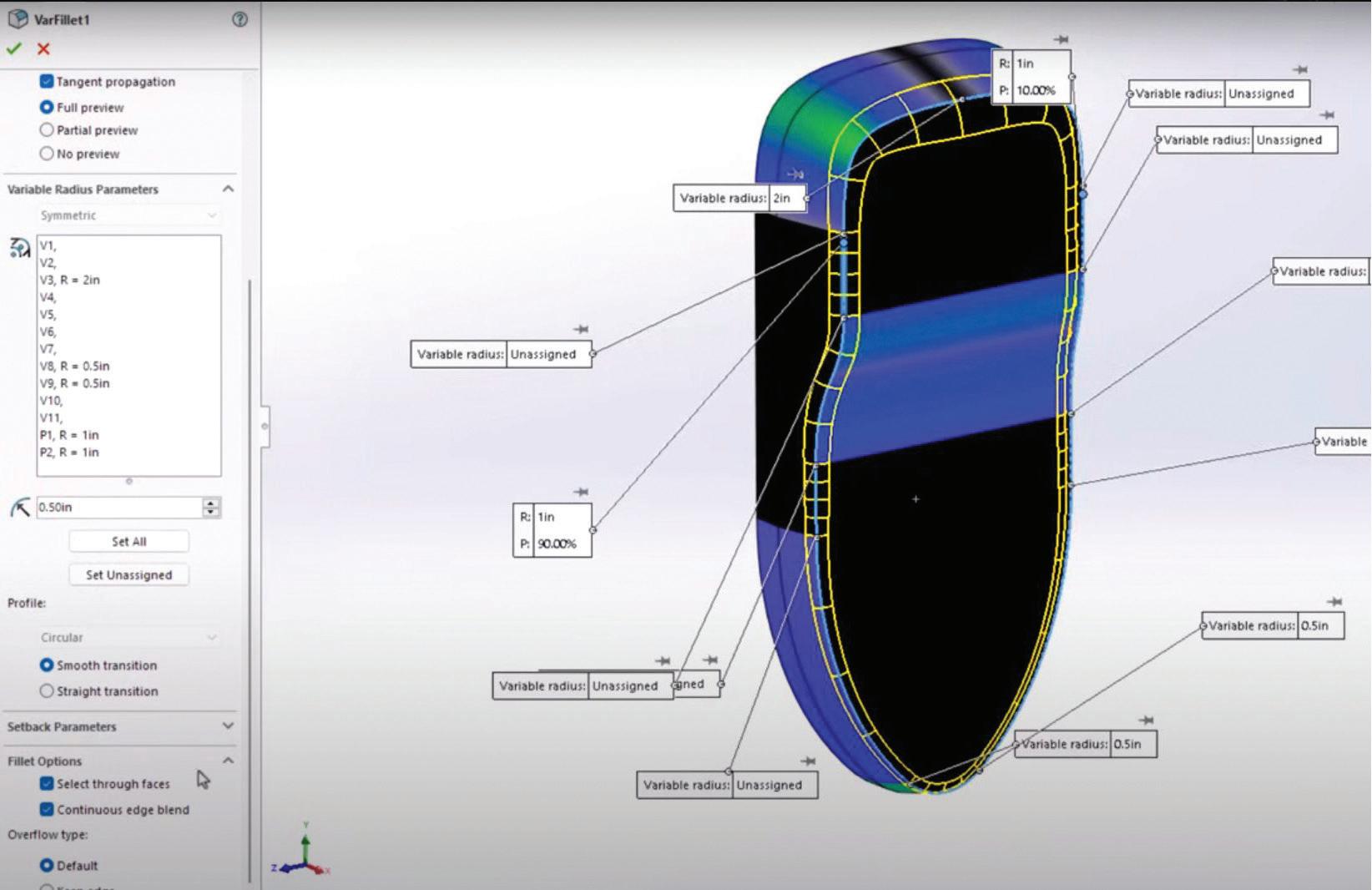The height and width of the screenshot is (890, 1372).
Task: Disable Select through faces
Action: point(47,784)
